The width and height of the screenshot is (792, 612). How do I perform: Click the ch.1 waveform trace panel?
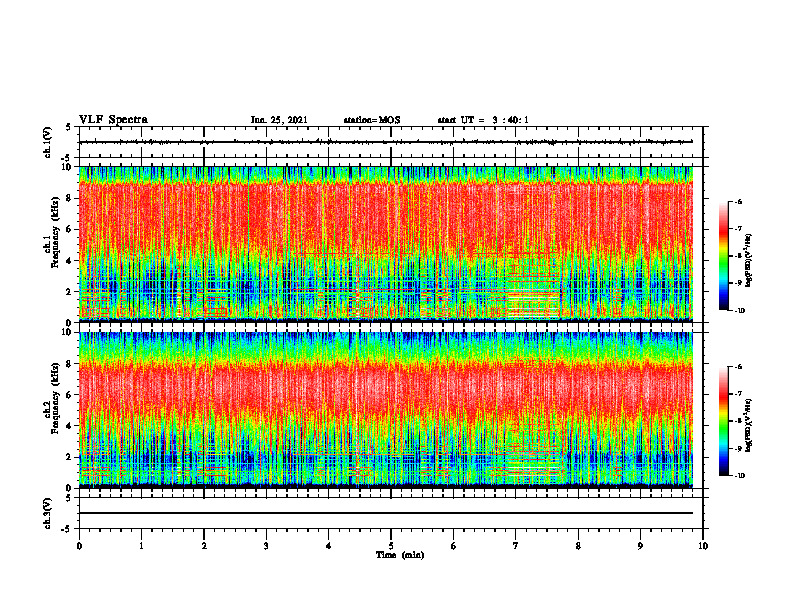click(x=391, y=142)
